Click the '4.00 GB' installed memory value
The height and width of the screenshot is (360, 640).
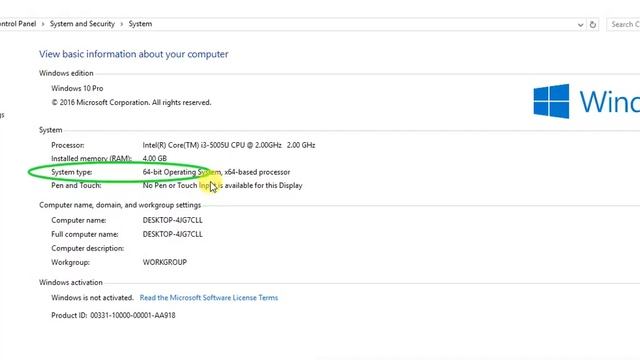154,158
